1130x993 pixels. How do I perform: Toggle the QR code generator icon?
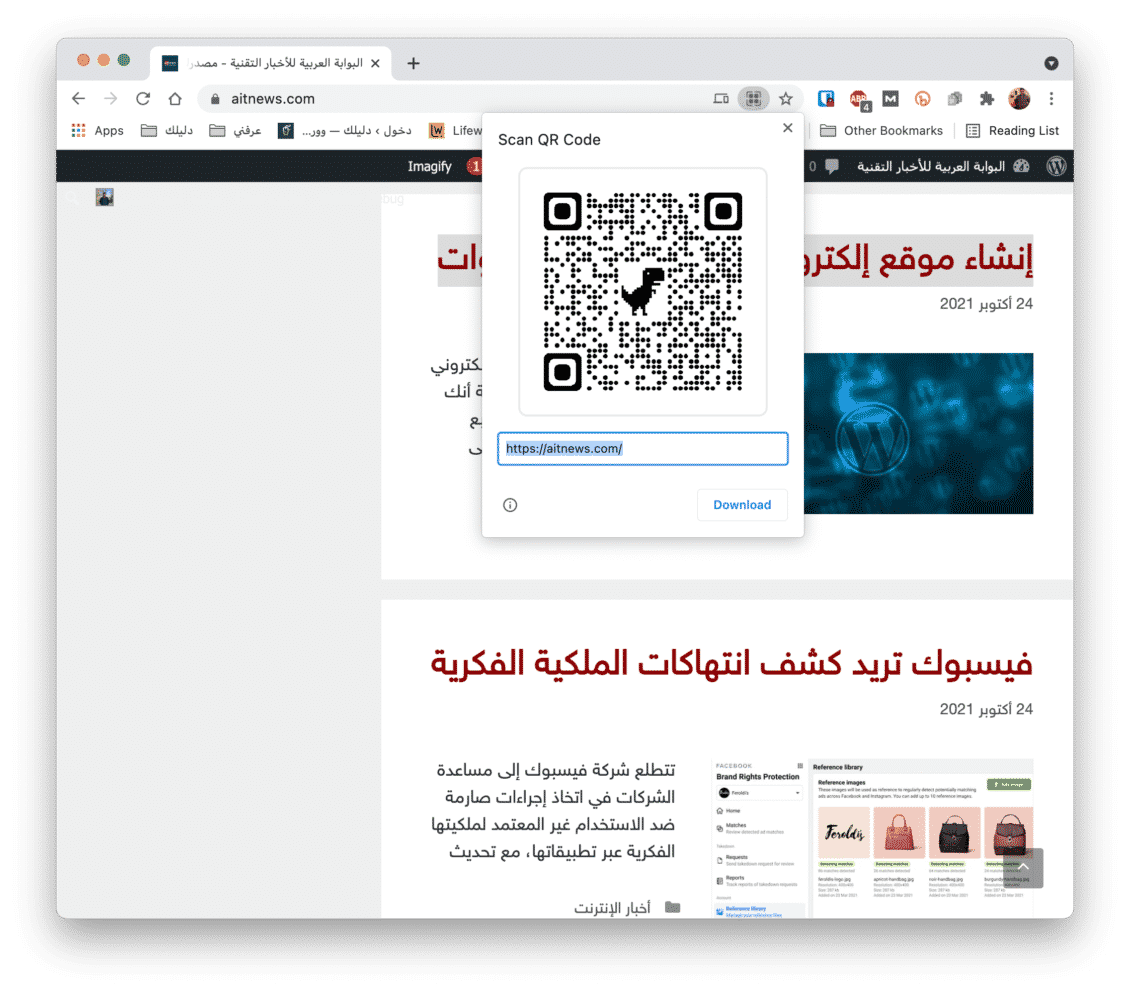click(753, 99)
